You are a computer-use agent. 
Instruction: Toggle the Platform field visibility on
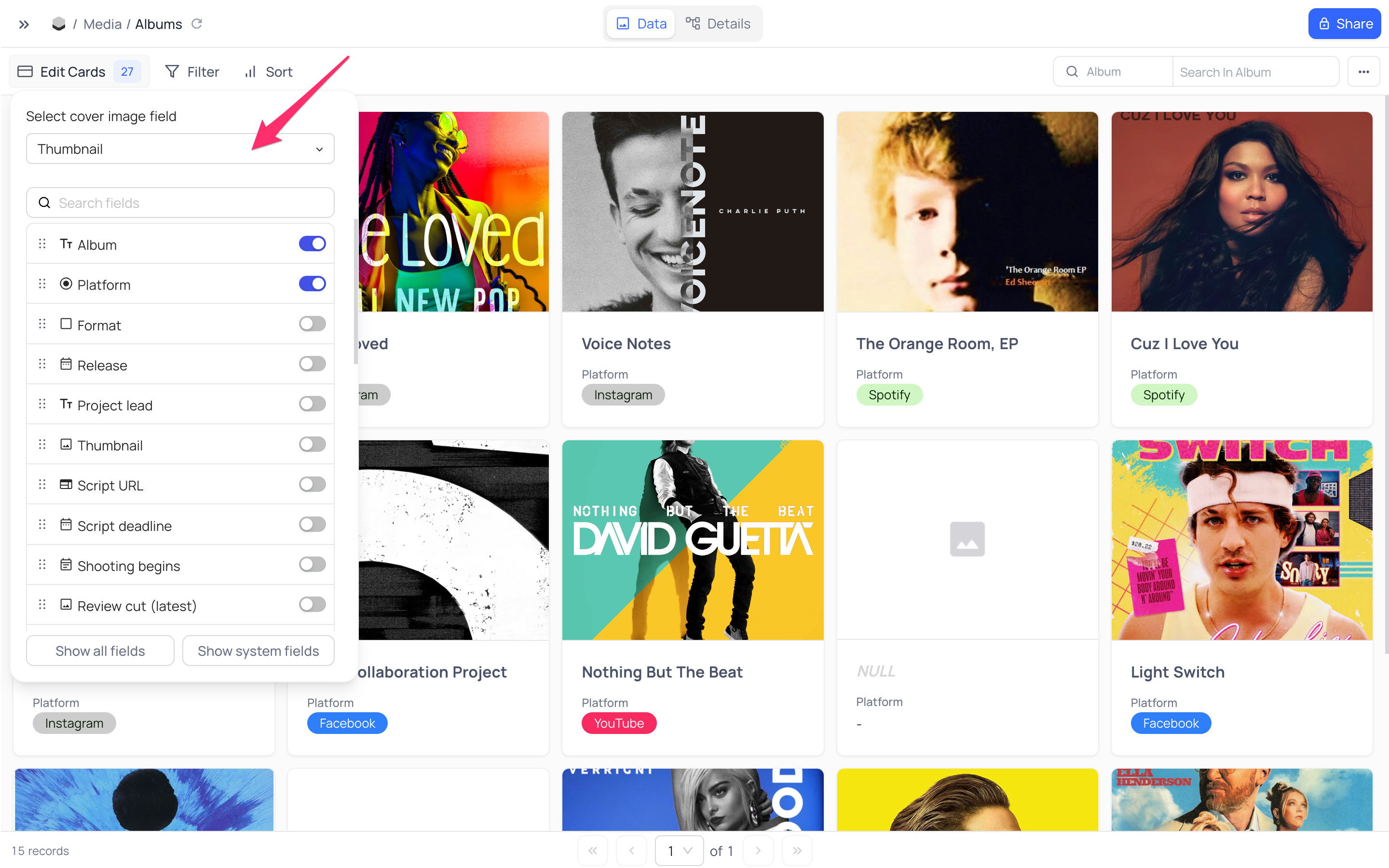pos(312,284)
